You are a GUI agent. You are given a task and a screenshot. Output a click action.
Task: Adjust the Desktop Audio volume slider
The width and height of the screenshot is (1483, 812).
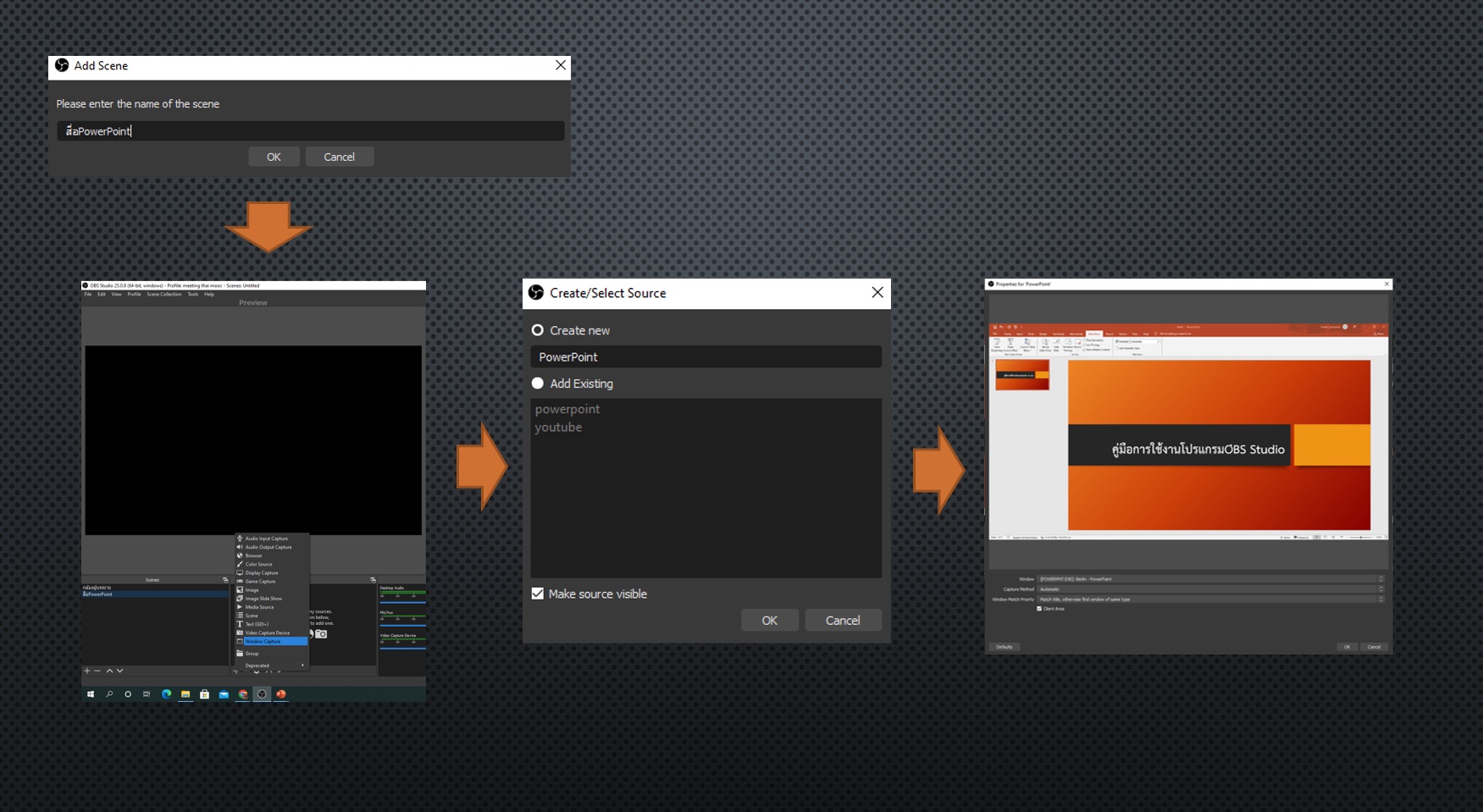[x=403, y=603]
